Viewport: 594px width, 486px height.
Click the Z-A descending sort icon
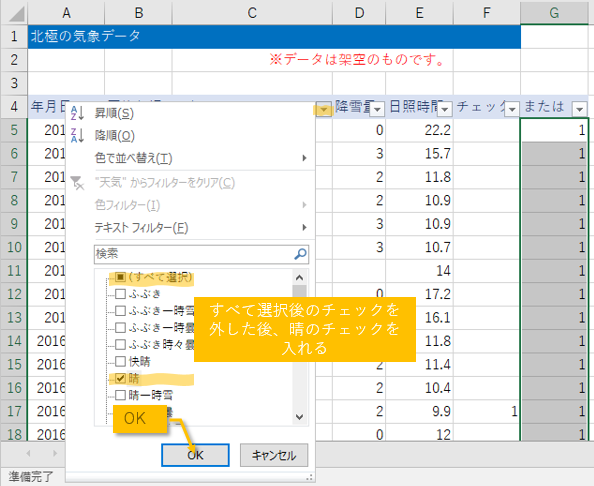pyautogui.click(x=77, y=136)
